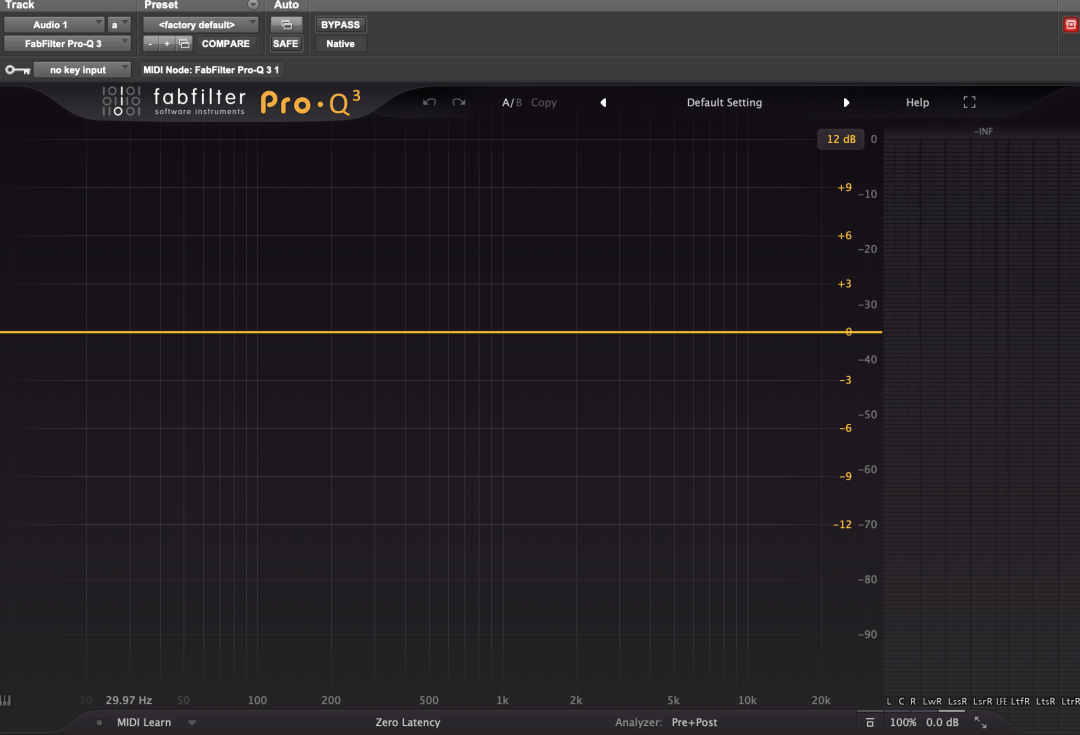Expand the MIDI Learn options arrow
Viewport: 1080px width, 735px height.
pos(192,723)
